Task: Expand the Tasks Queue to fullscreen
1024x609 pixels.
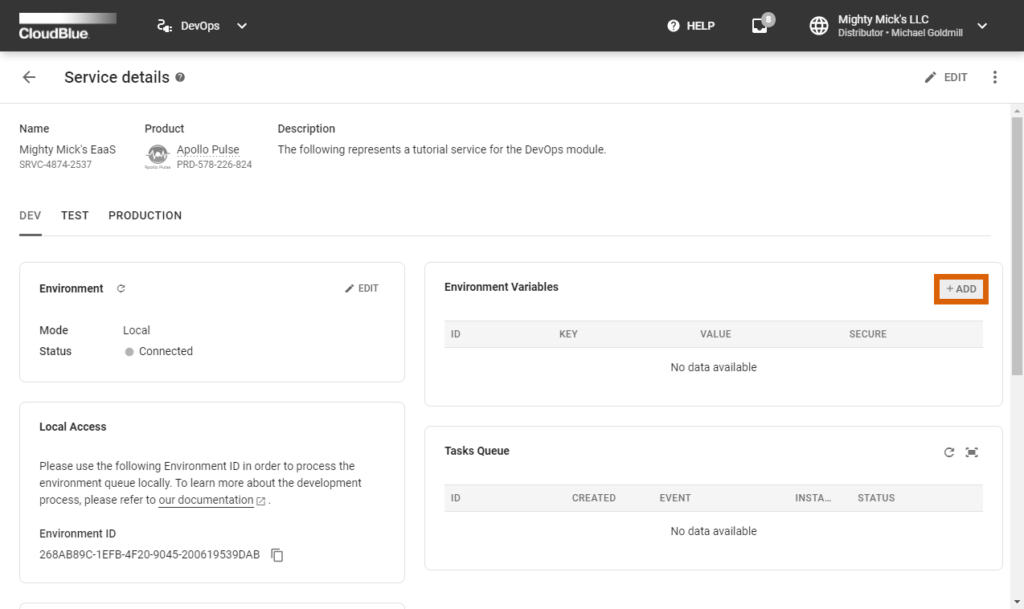Action: 972,452
